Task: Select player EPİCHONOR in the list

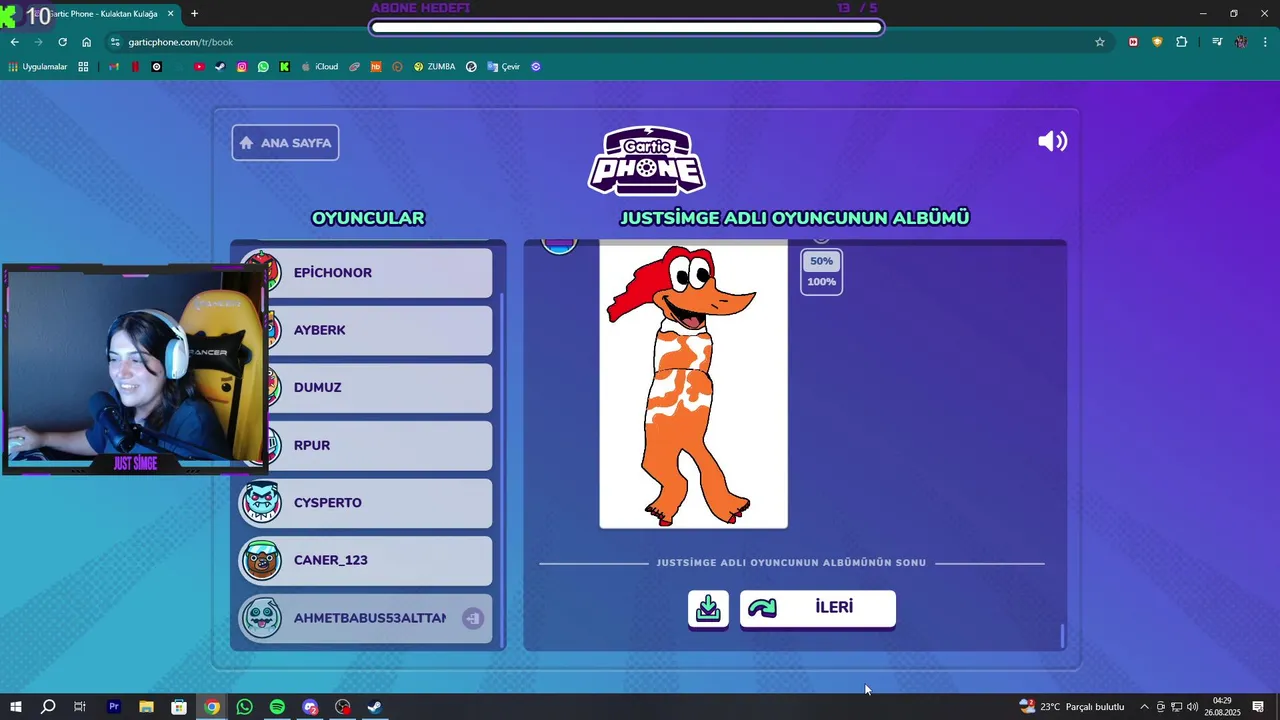Action: 366,272
